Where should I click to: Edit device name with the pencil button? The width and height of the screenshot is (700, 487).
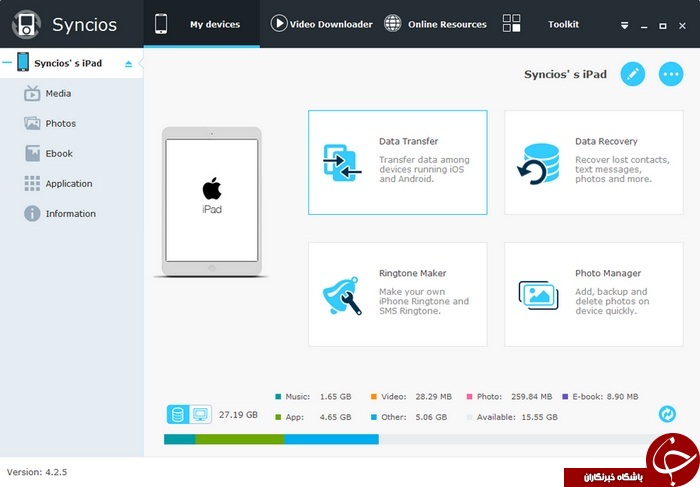633,74
